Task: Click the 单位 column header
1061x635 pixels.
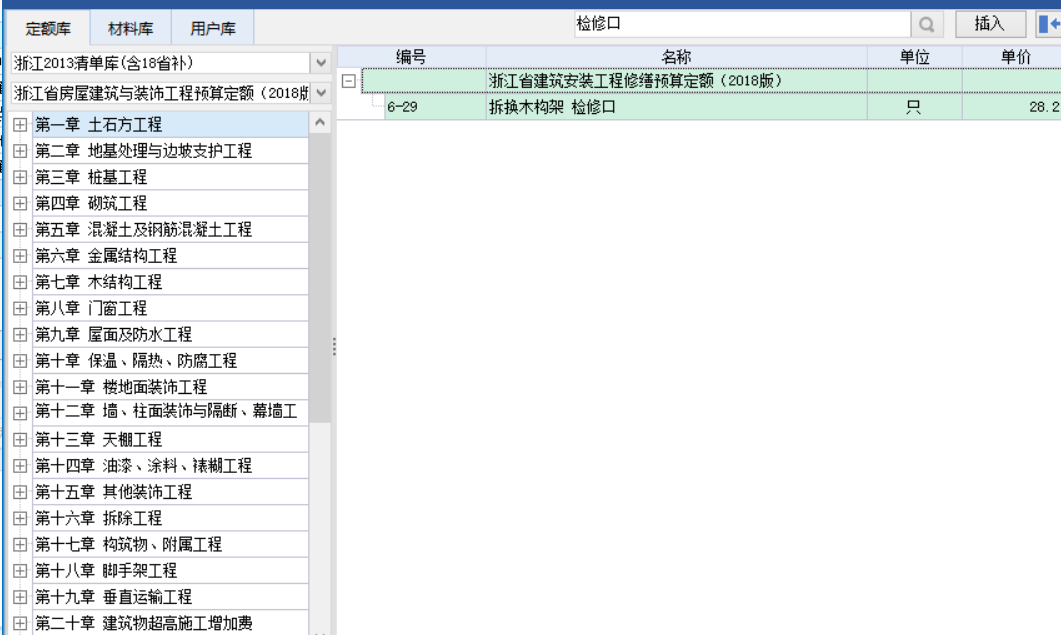Action: (x=915, y=57)
